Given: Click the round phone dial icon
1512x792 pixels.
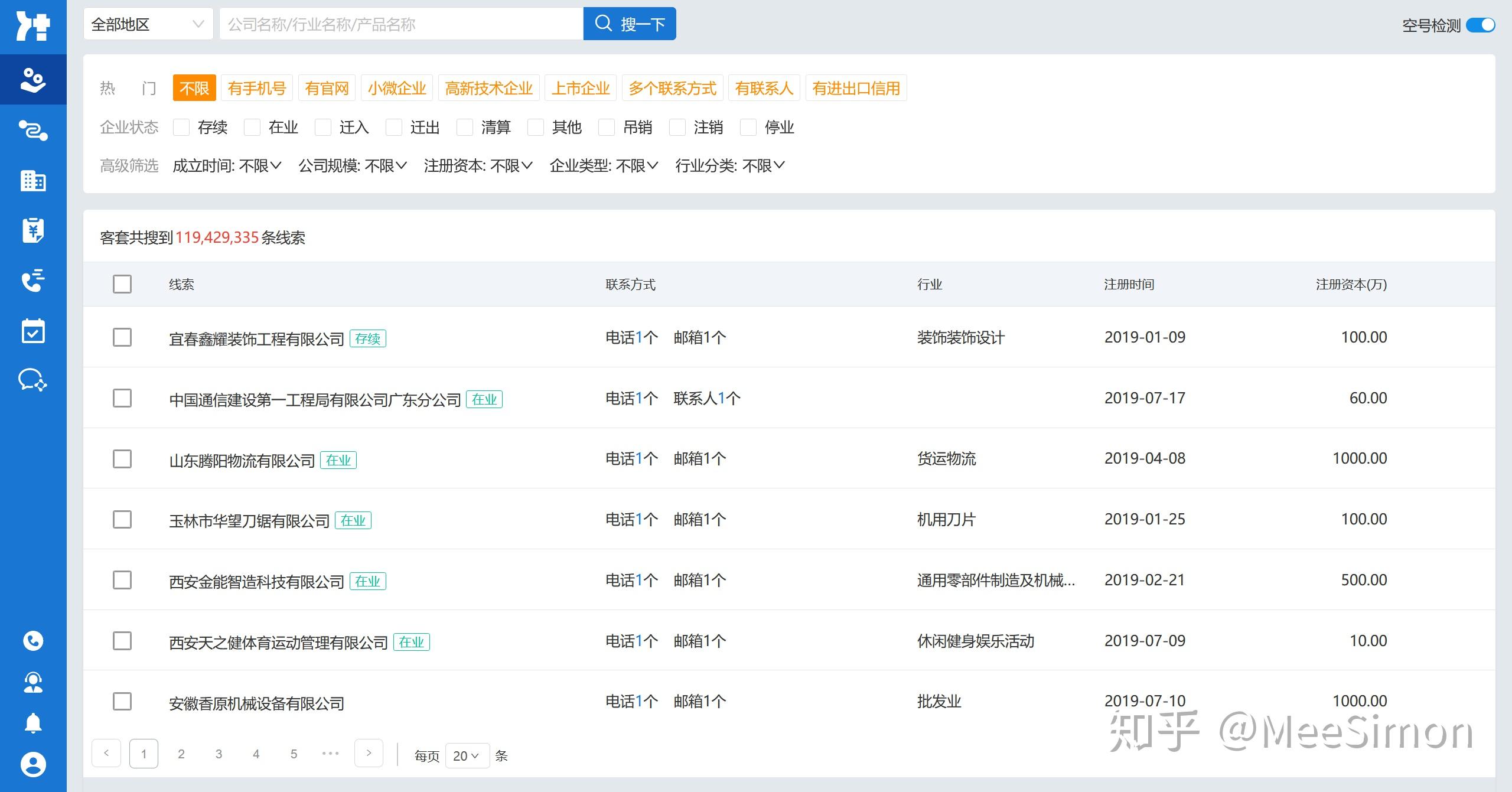Looking at the screenshot, I should click(x=33, y=641).
